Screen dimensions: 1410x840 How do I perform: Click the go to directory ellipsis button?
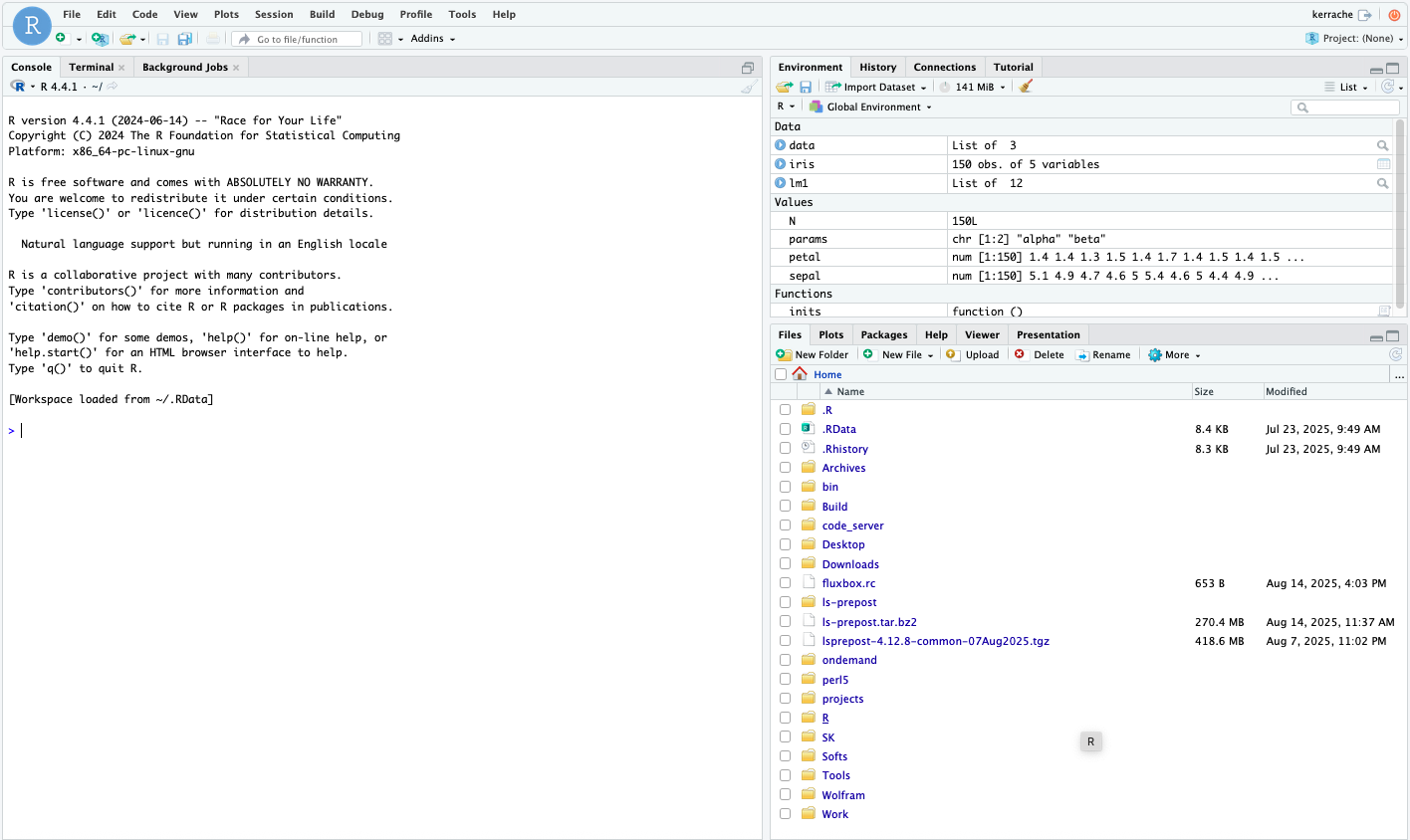click(x=1399, y=375)
